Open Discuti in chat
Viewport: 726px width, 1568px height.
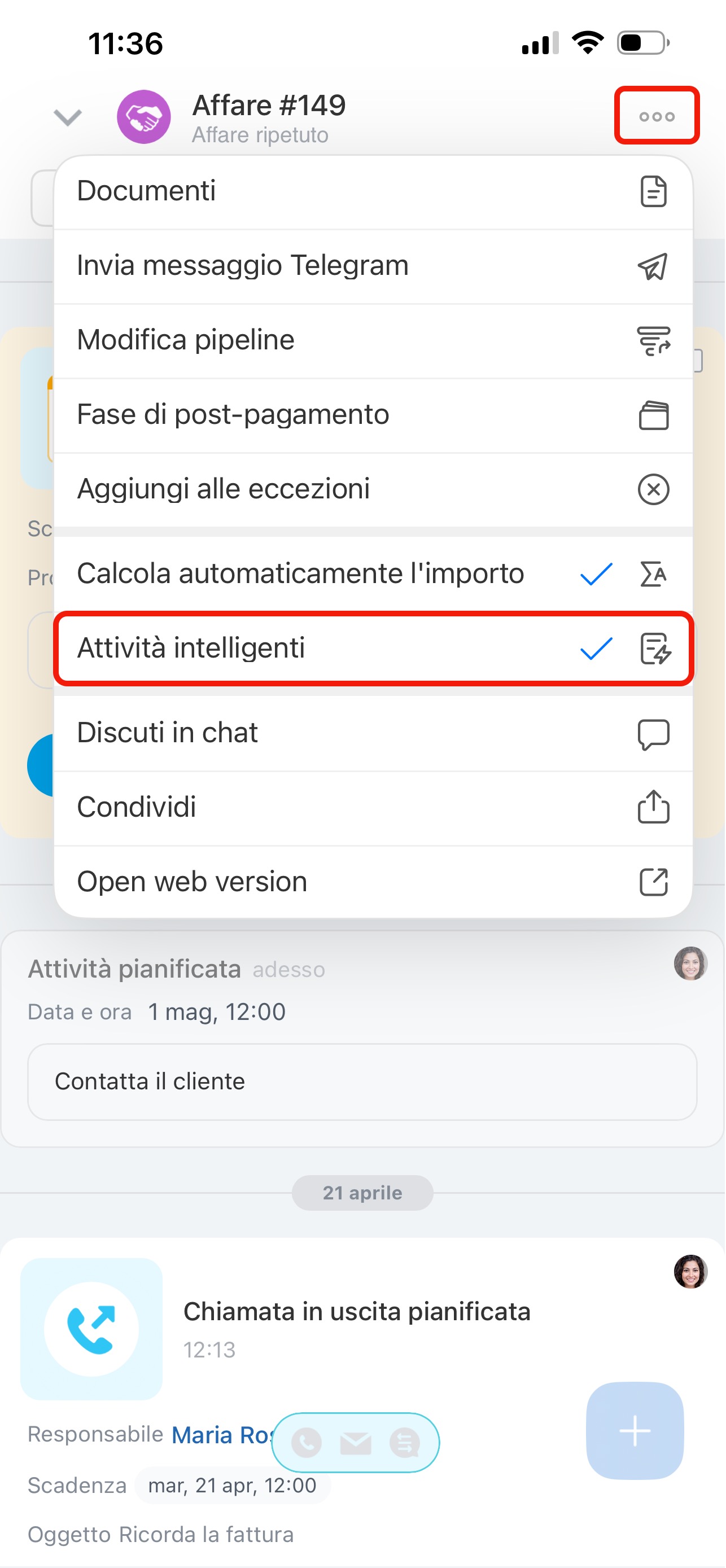(x=373, y=733)
